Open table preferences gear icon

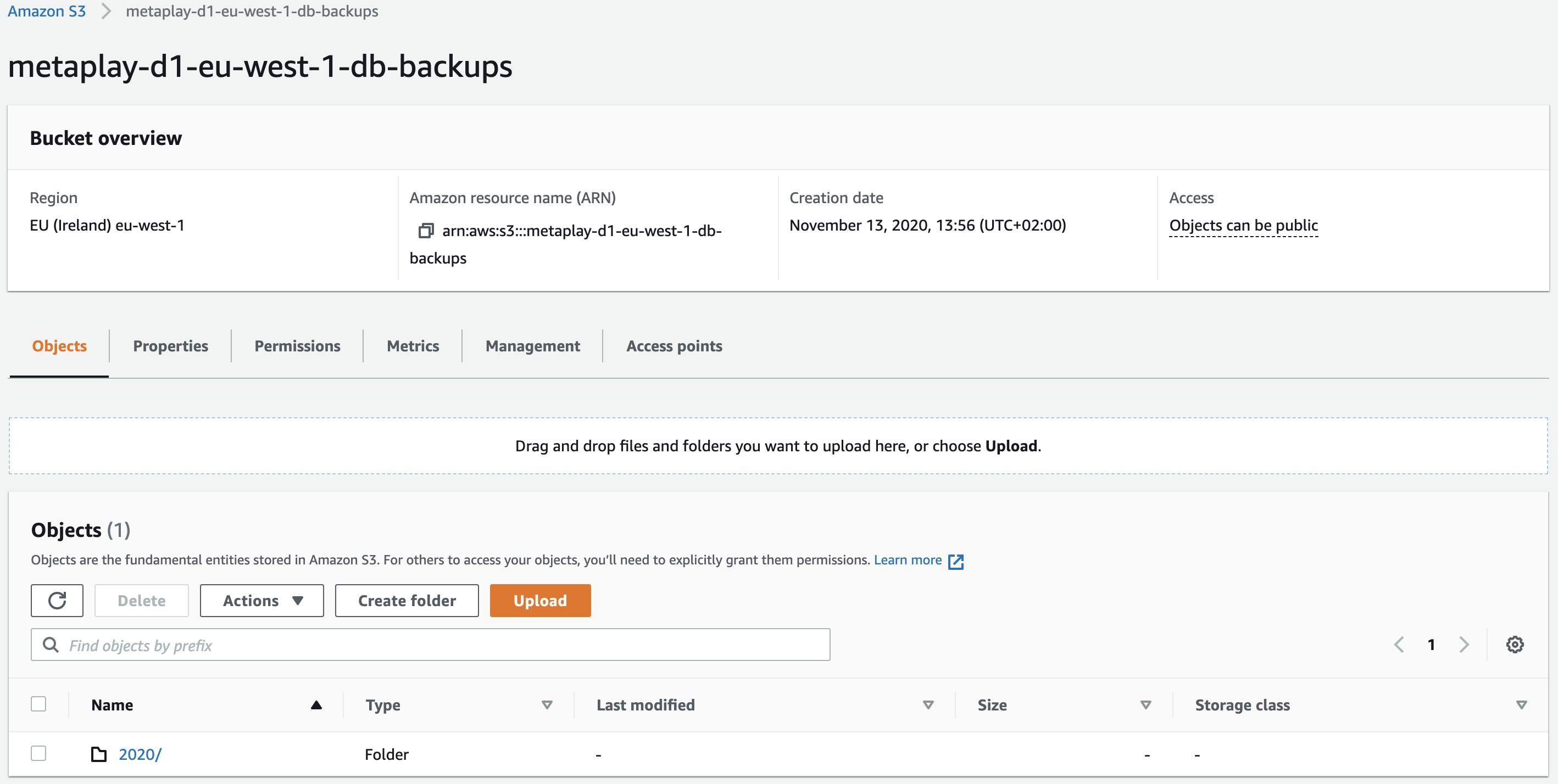(1515, 645)
